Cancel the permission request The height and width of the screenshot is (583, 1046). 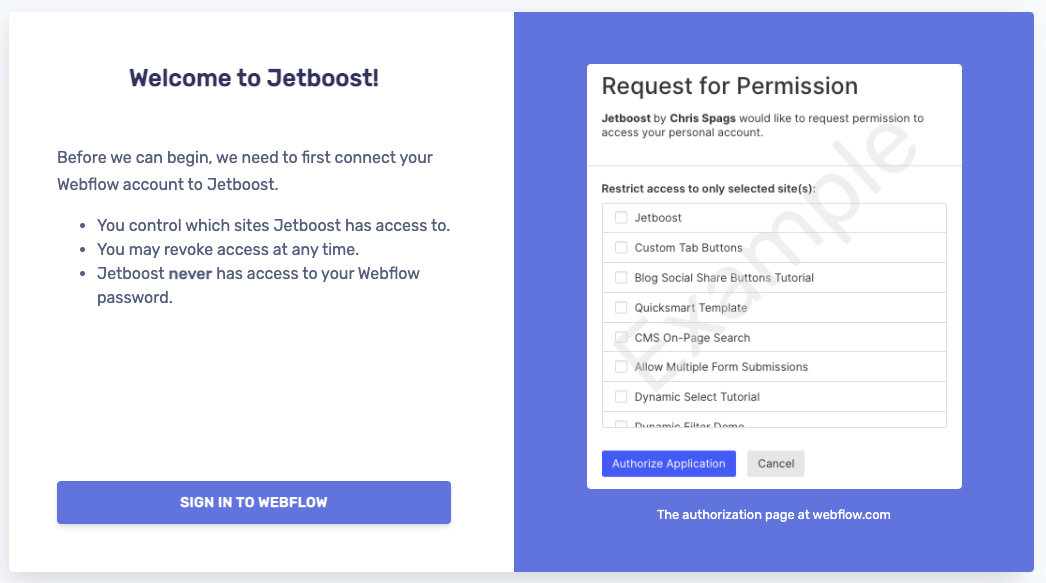(776, 464)
